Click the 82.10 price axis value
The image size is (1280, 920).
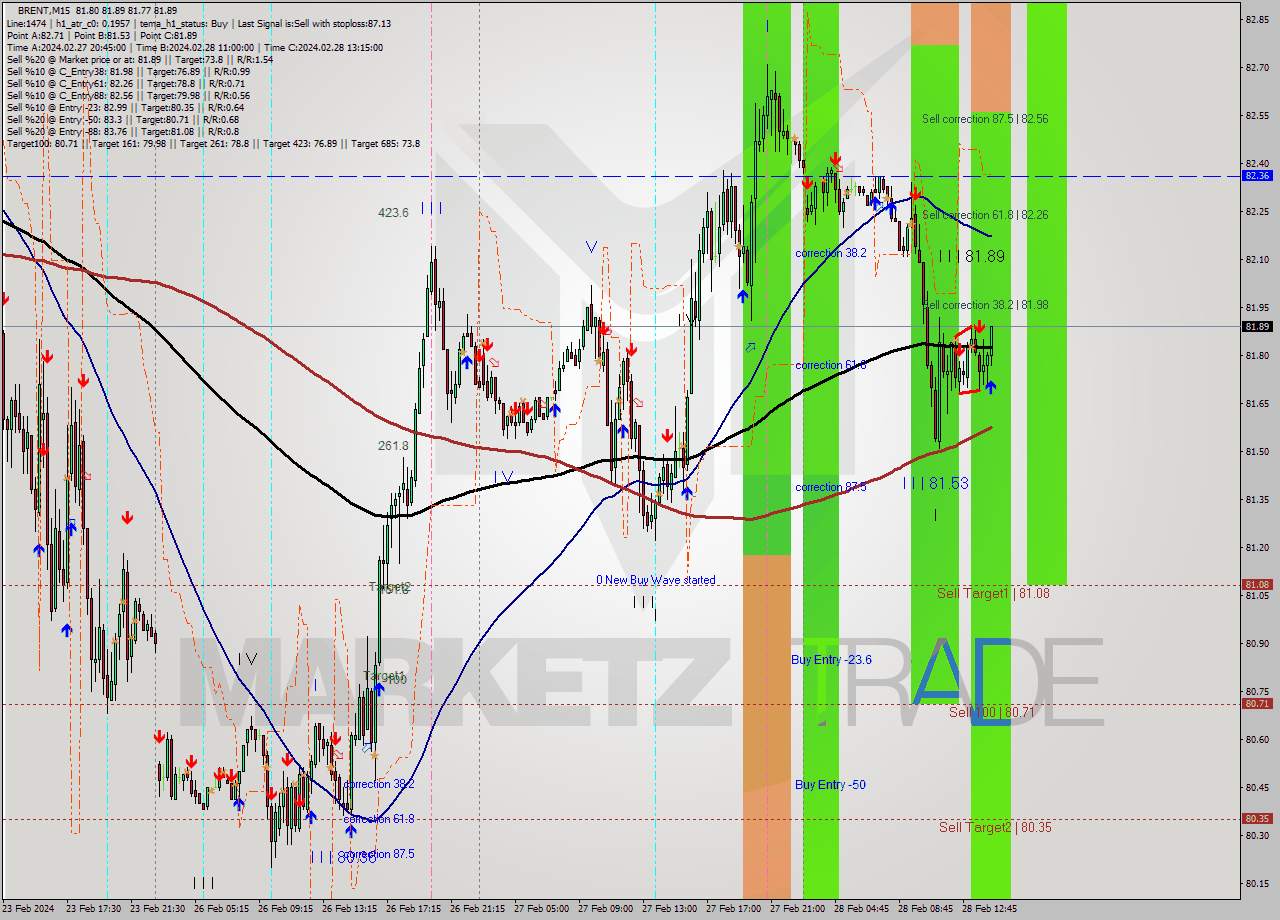[1257, 259]
